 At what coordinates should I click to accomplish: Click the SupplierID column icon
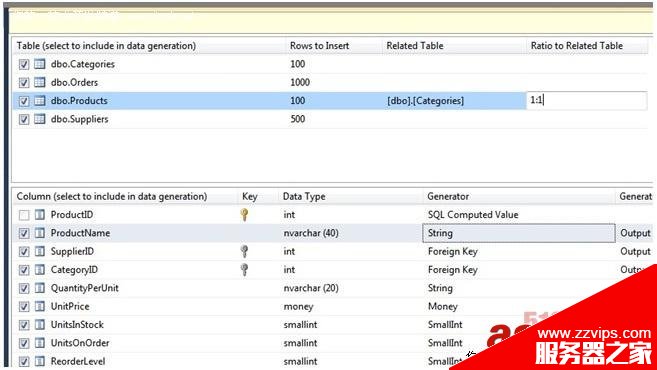coord(40,252)
